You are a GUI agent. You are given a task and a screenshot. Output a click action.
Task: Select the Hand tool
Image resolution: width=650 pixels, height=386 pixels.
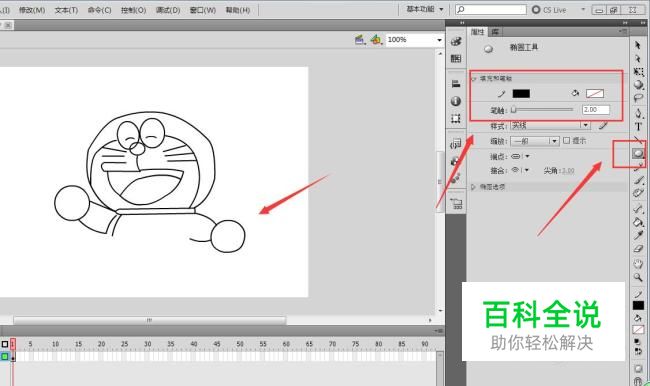point(638,264)
